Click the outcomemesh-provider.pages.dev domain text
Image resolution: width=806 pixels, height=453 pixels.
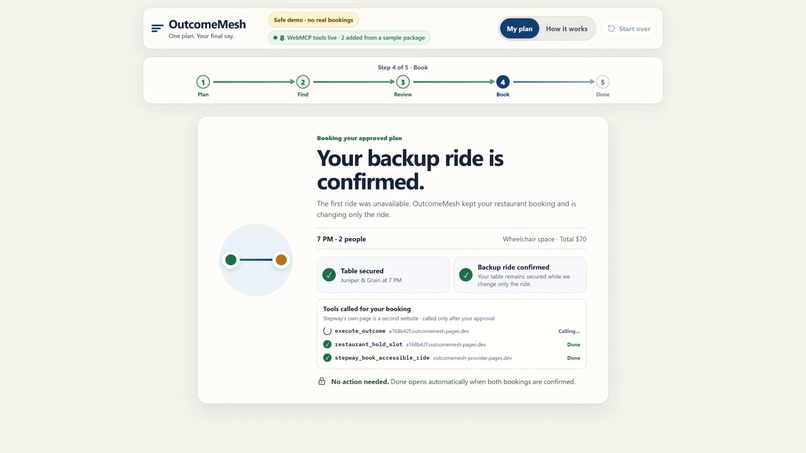click(x=472, y=358)
